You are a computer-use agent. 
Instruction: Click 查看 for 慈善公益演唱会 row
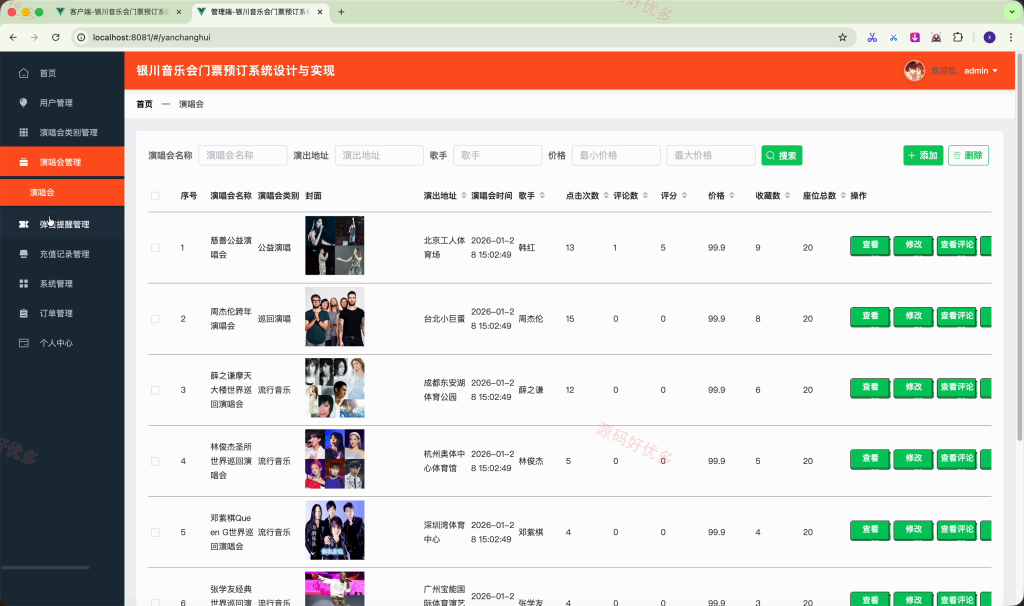pos(870,245)
